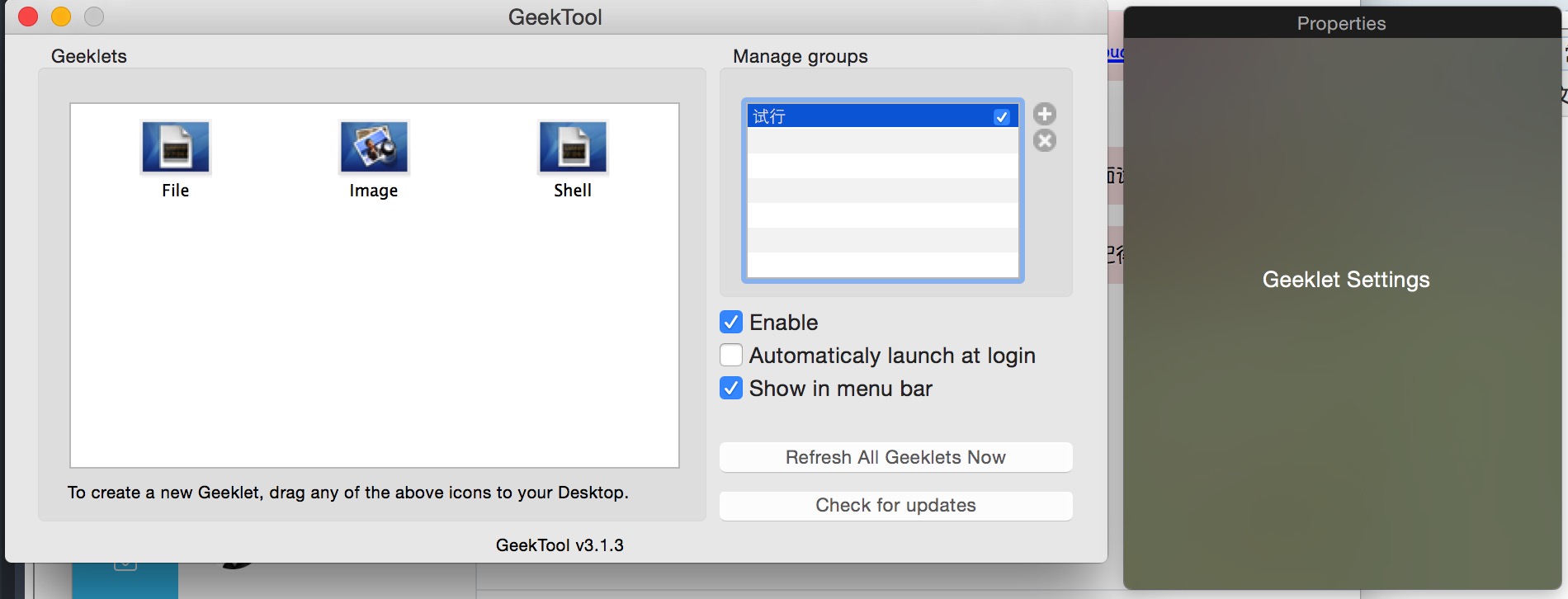Uncheck Show in menu bar
Image resolution: width=1568 pixels, height=599 pixels.
click(x=731, y=388)
